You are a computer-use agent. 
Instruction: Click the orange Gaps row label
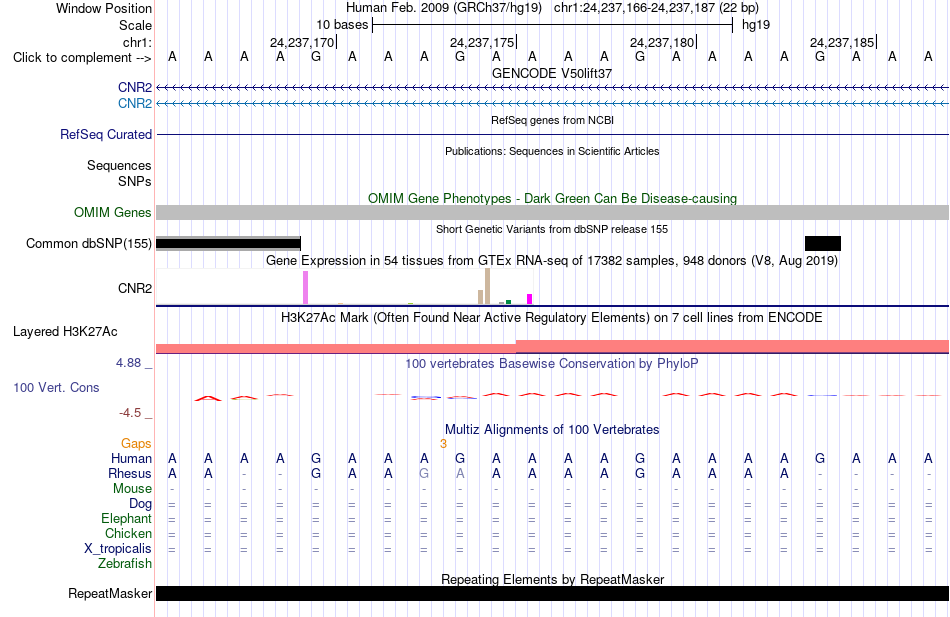[x=136, y=444]
